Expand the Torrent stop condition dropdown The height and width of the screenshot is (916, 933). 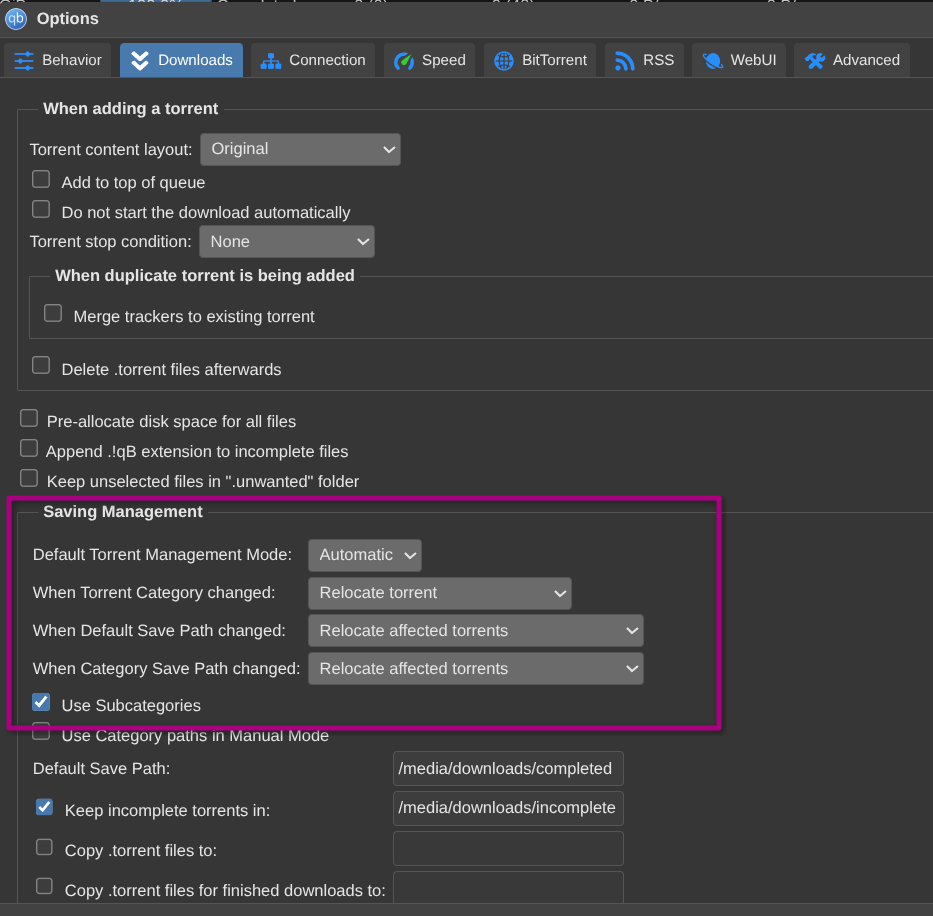286,242
